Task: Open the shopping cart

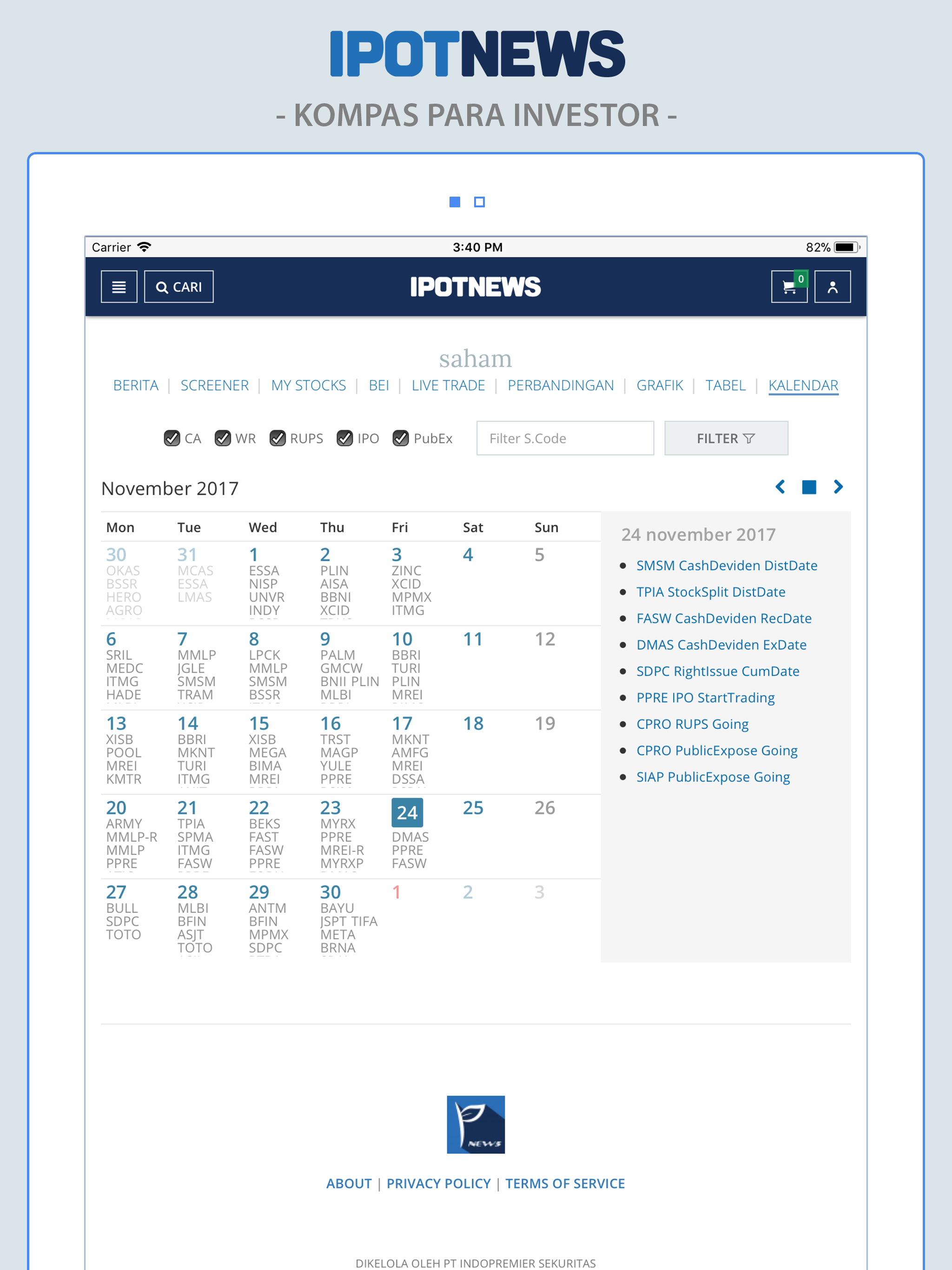Action: click(x=789, y=286)
